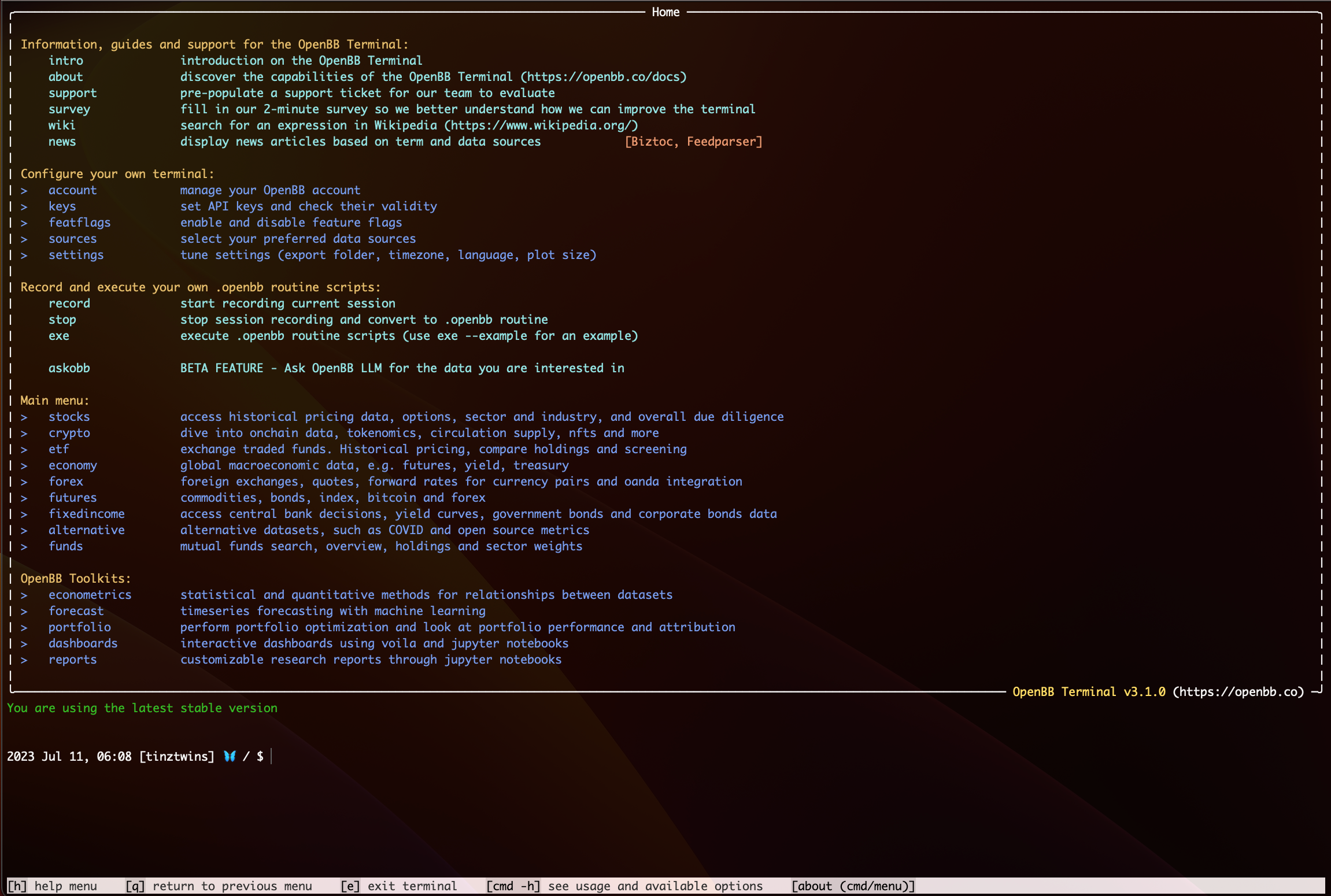Click the > arrow beside 'keys'
Screen dimensions: 1331x896
(x=24, y=207)
